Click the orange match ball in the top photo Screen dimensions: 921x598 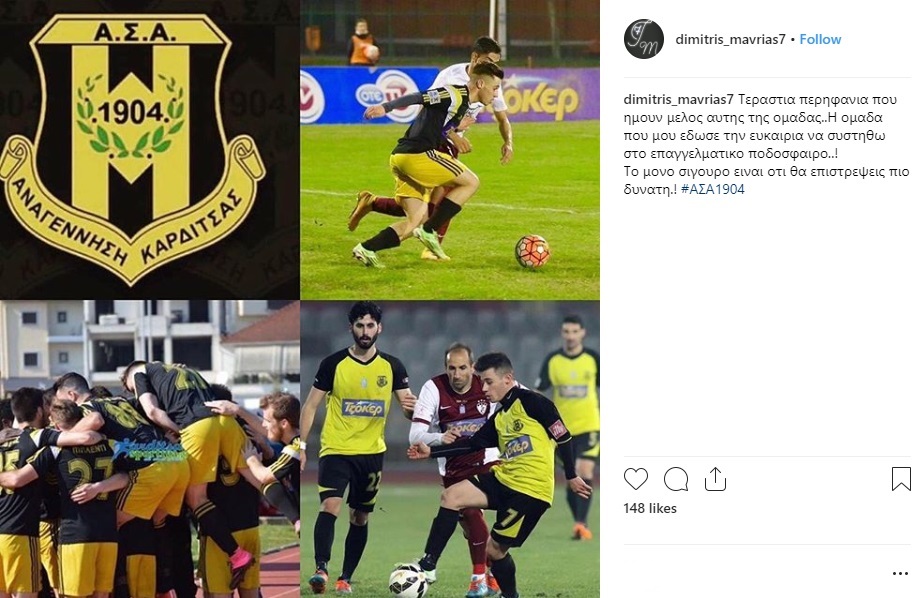coord(532,251)
